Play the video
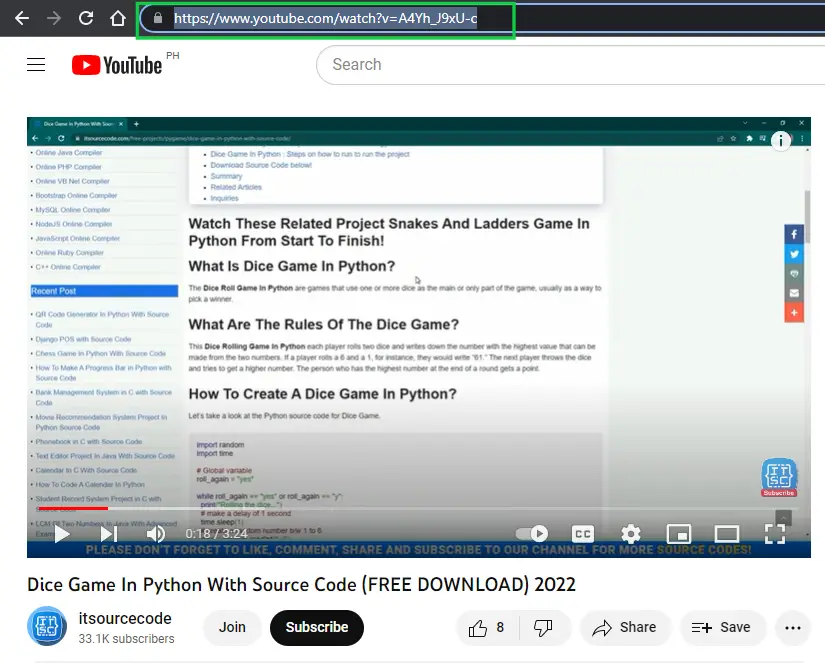Screen dimensions: 825x663 click(62, 534)
